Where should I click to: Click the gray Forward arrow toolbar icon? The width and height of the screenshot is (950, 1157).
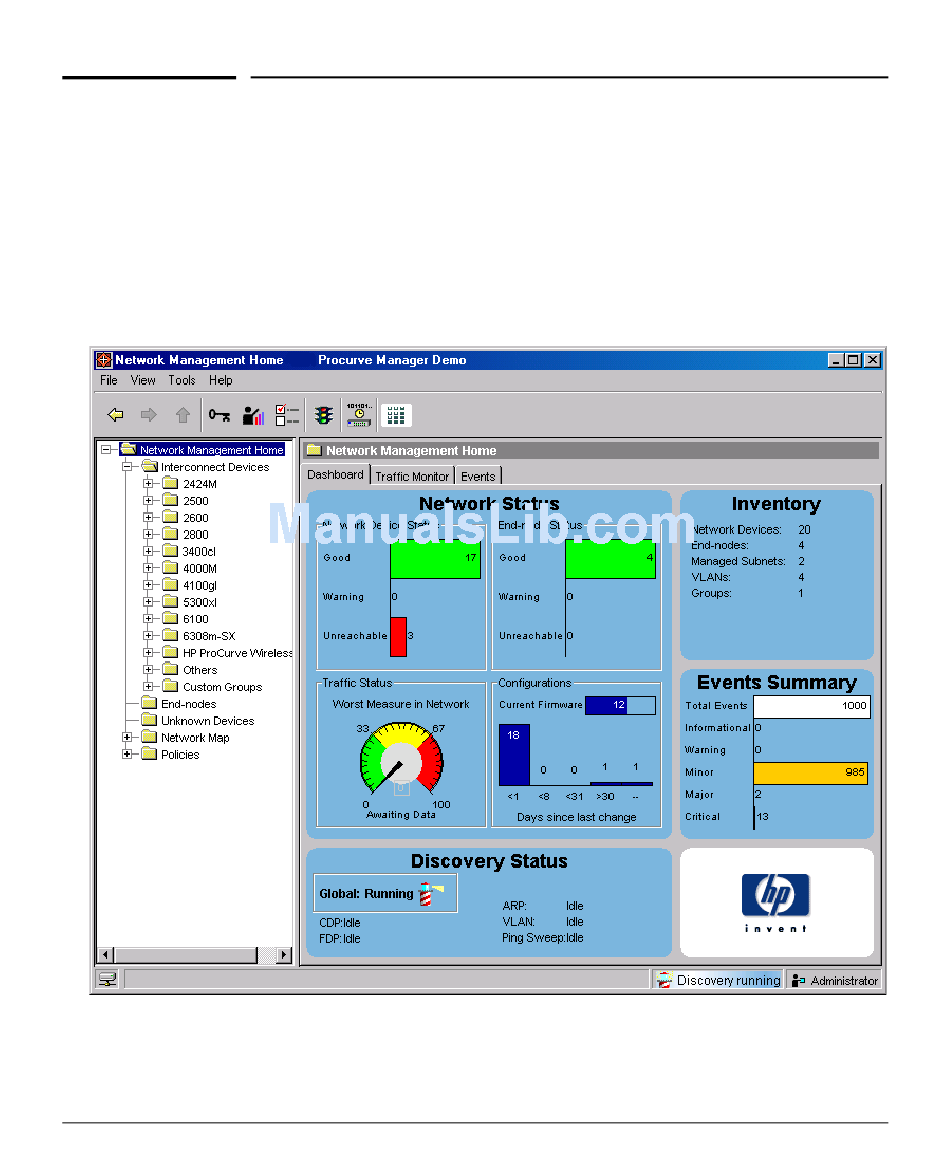(x=148, y=415)
